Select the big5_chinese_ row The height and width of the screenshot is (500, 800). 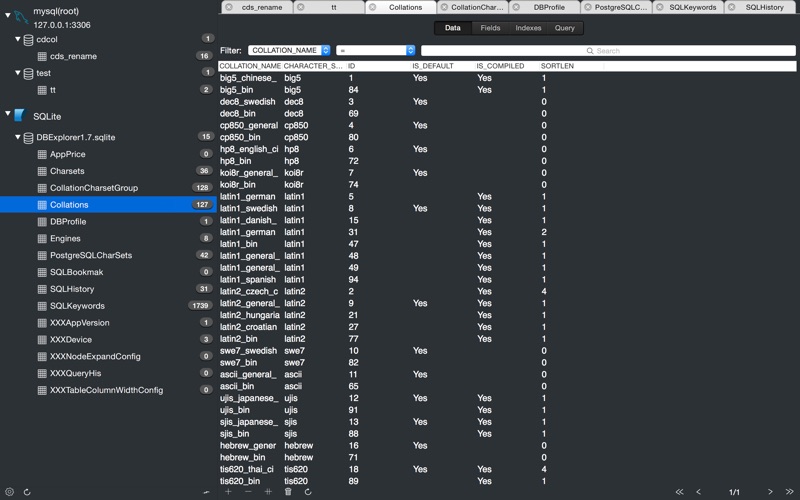click(507, 78)
